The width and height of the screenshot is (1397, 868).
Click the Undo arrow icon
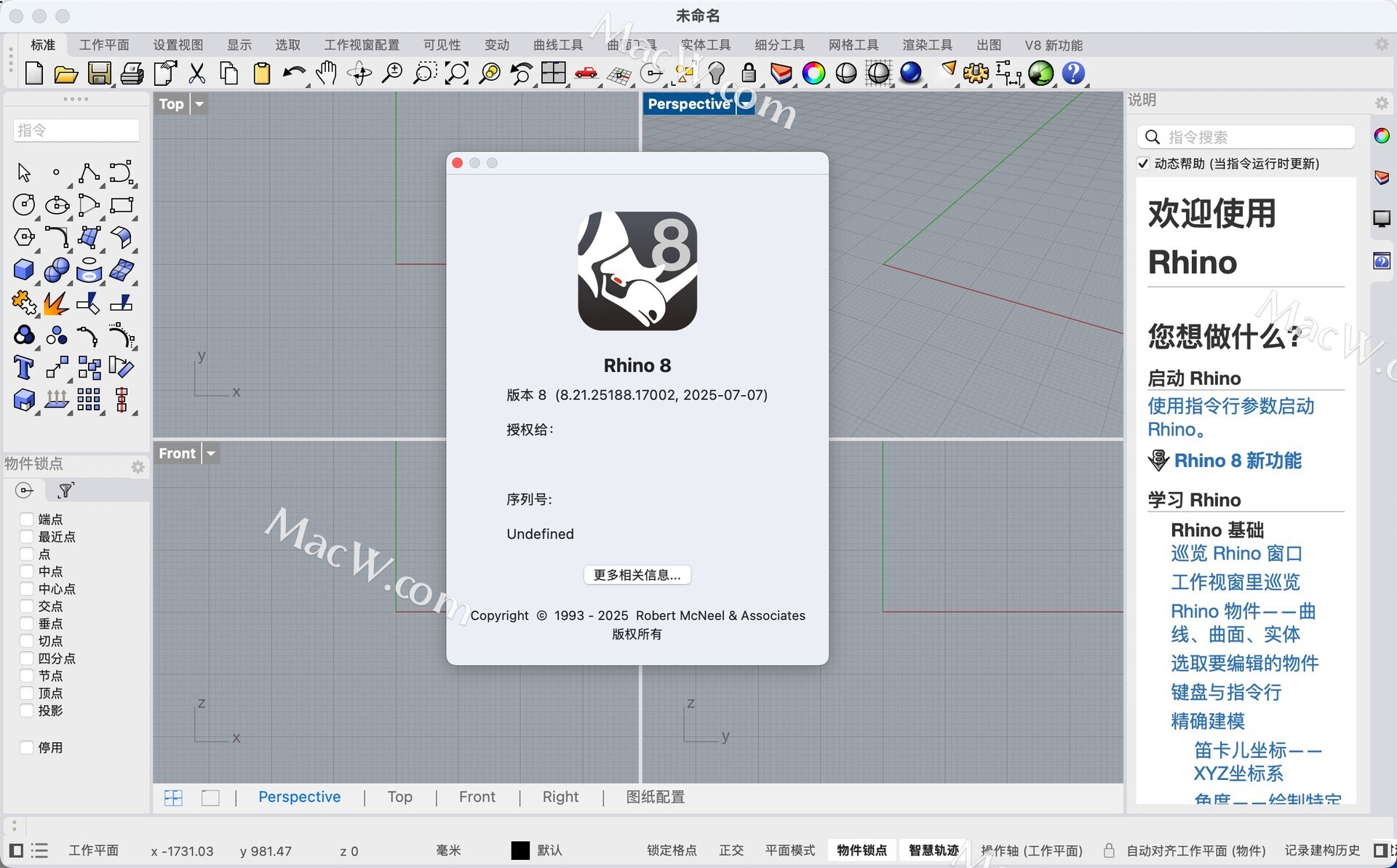pos(294,73)
